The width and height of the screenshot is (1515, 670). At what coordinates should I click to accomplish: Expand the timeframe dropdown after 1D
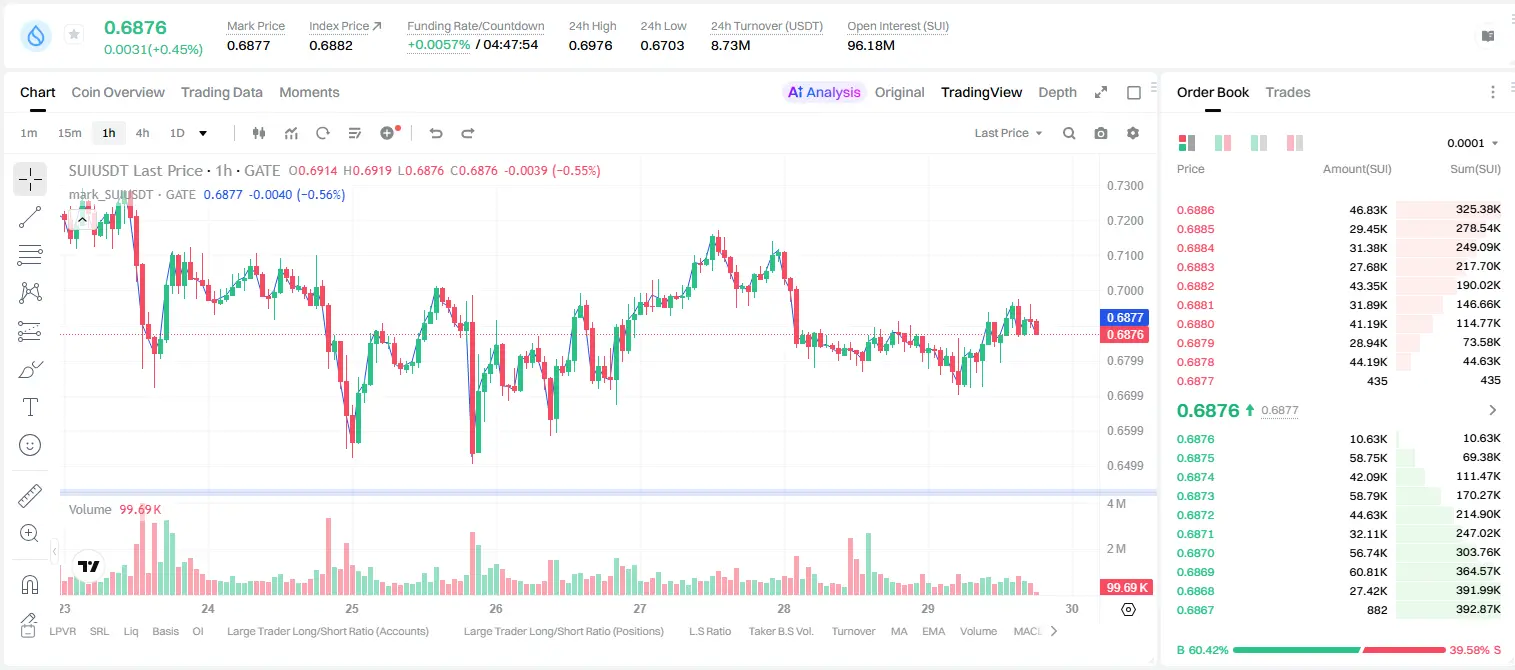203,133
